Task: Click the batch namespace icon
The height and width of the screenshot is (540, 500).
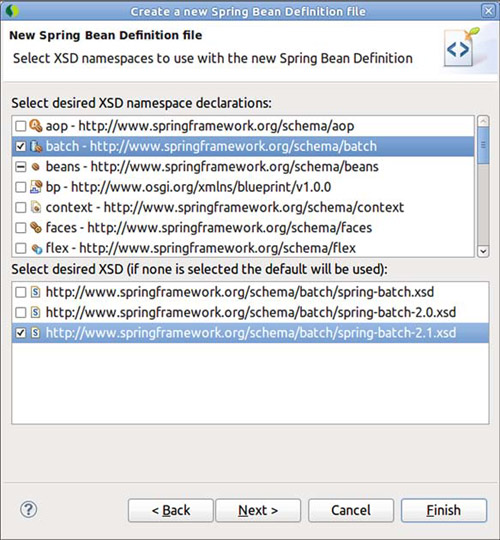Action: (36, 146)
